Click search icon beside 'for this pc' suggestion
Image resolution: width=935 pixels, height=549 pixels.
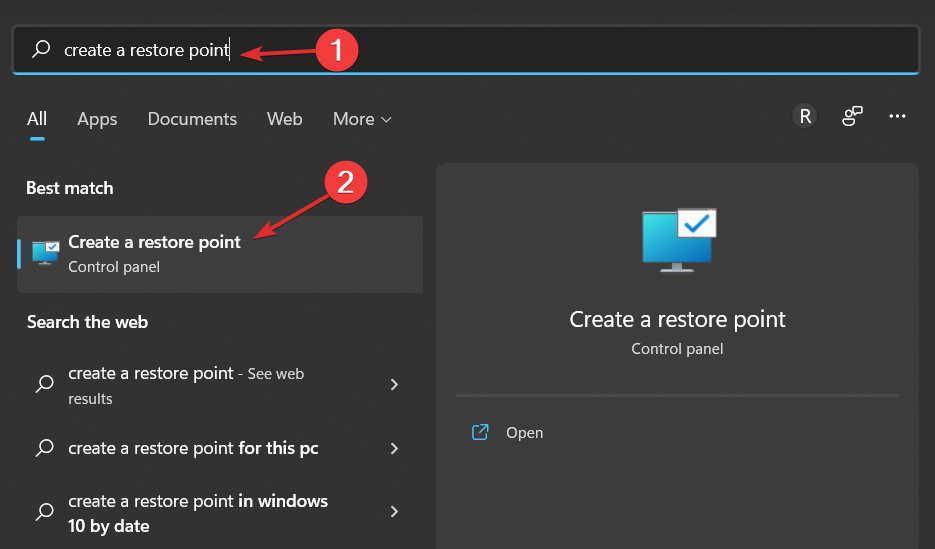click(x=45, y=448)
